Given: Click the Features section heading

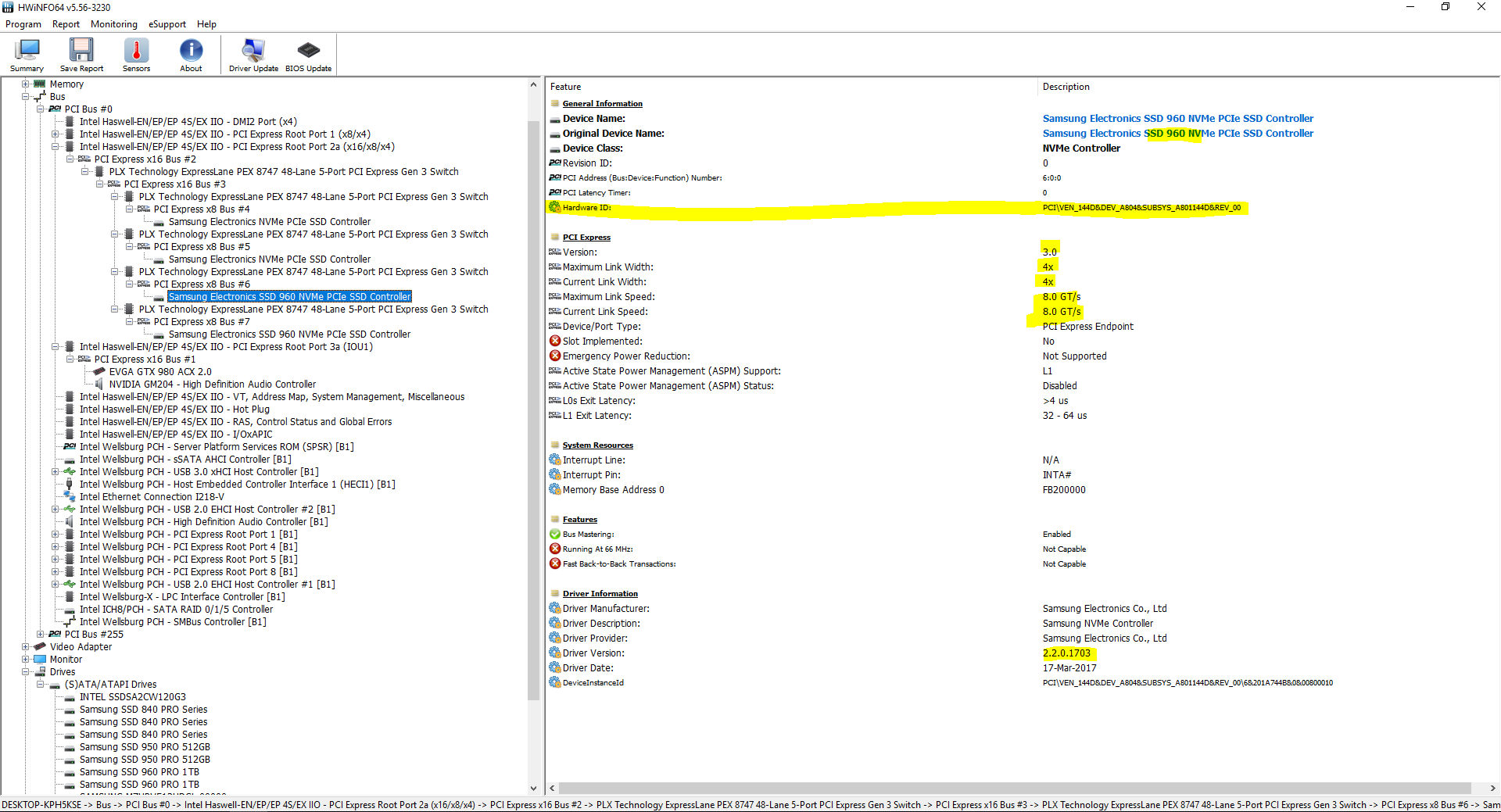Looking at the screenshot, I should [579, 519].
